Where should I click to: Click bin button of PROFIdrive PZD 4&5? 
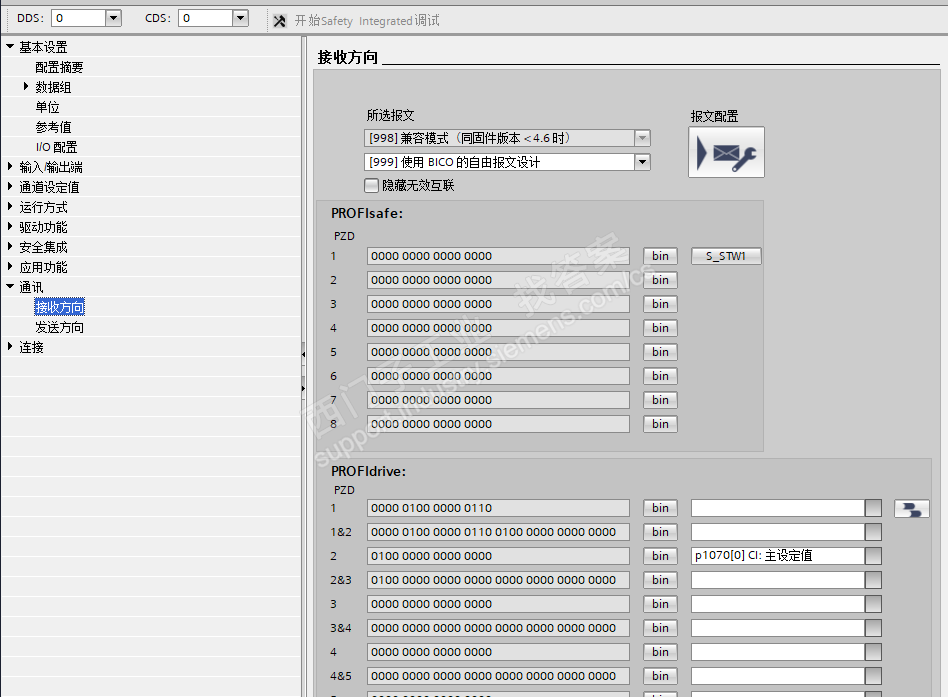pos(660,676)
